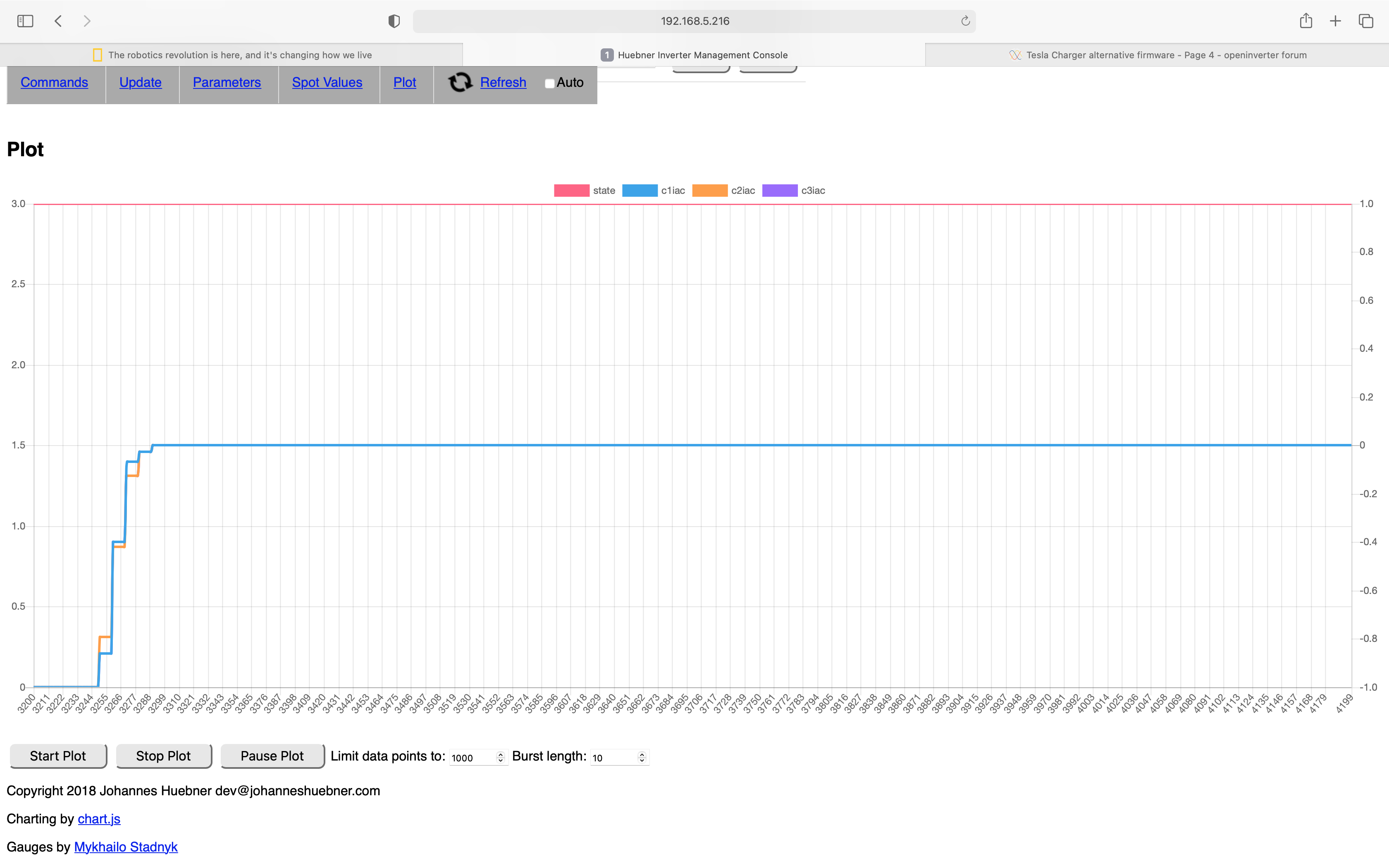This screenshot has height=868, width=1389.
Task: Click the Burst length stepper arrows
Action: click(x=642, y=757)
